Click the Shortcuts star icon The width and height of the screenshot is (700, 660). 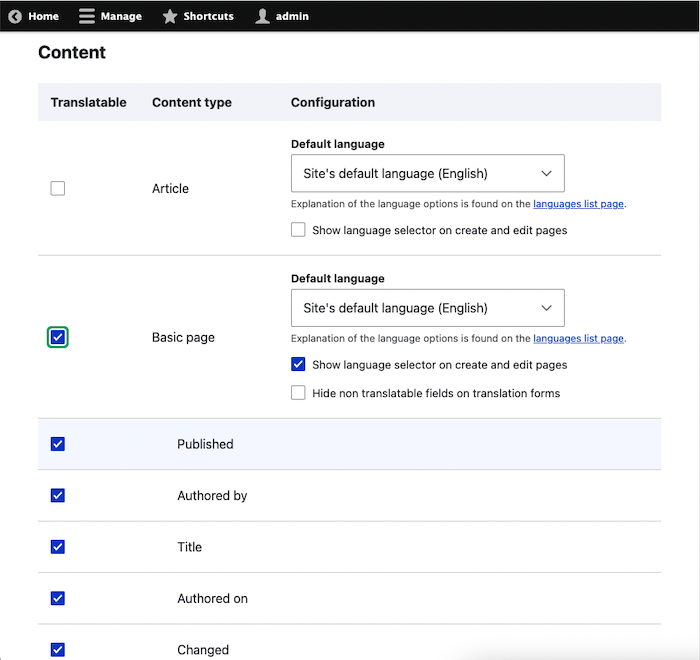tap(170, 16)
